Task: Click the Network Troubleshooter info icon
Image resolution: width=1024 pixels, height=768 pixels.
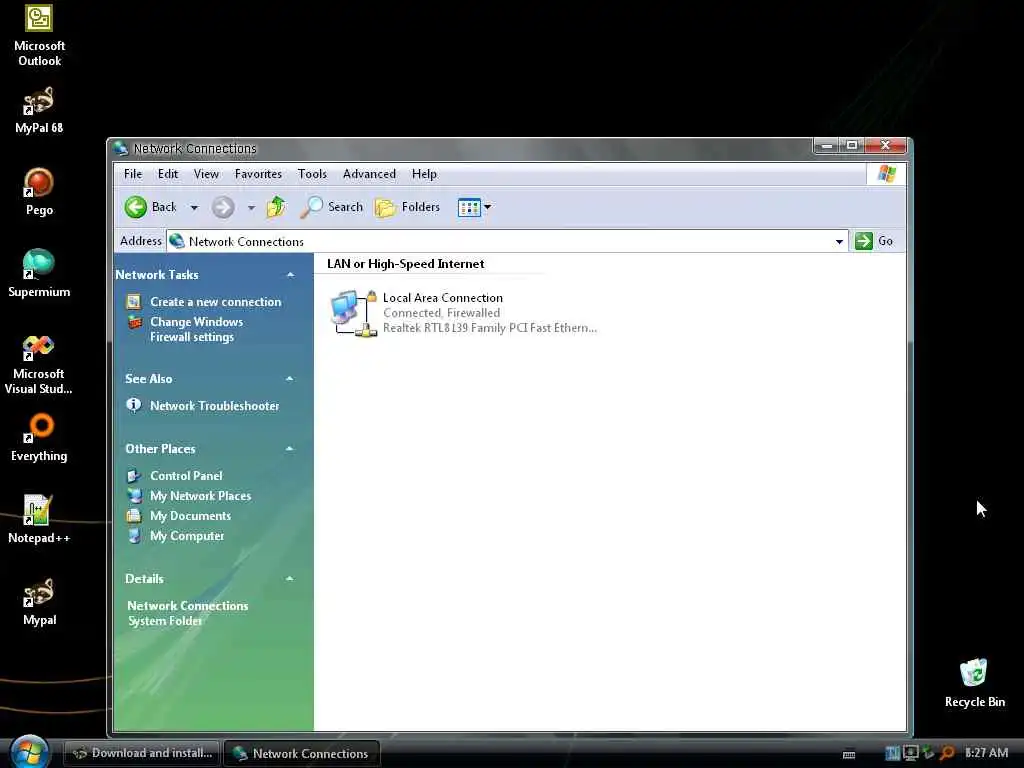Action: pyautogui.click(x=134, y=405)
